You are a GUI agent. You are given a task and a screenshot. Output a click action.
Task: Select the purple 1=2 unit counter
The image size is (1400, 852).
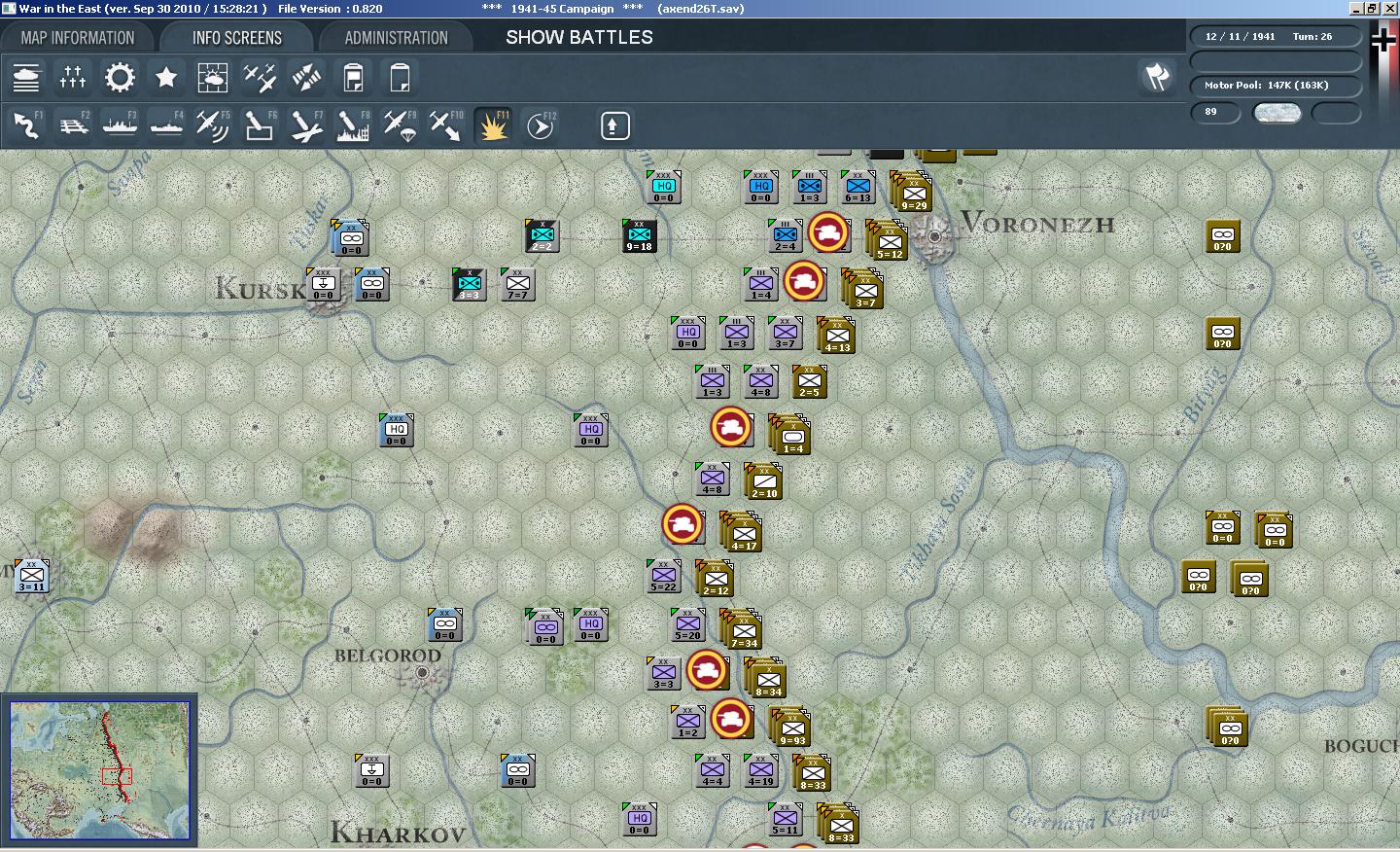coord(687,723)
